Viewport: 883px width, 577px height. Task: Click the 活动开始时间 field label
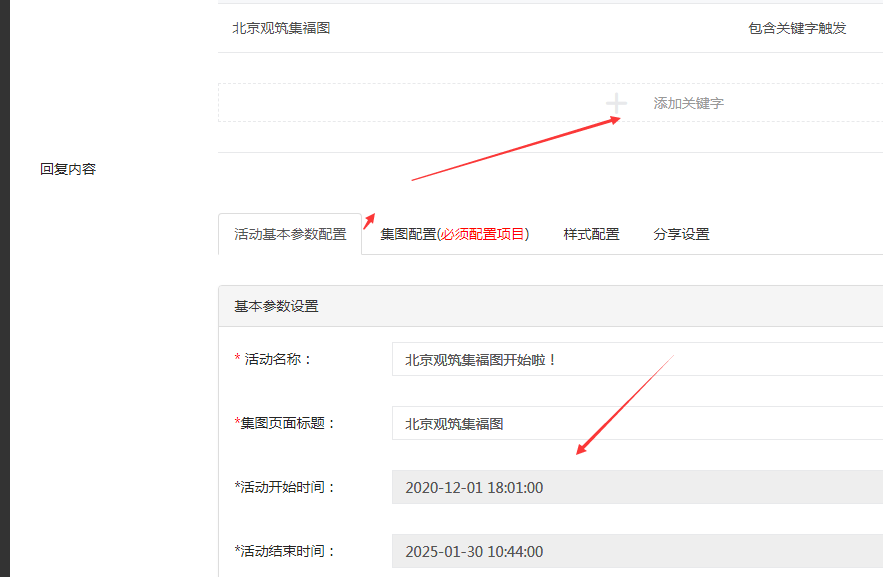pyautogui.click(x=285, y=487)
